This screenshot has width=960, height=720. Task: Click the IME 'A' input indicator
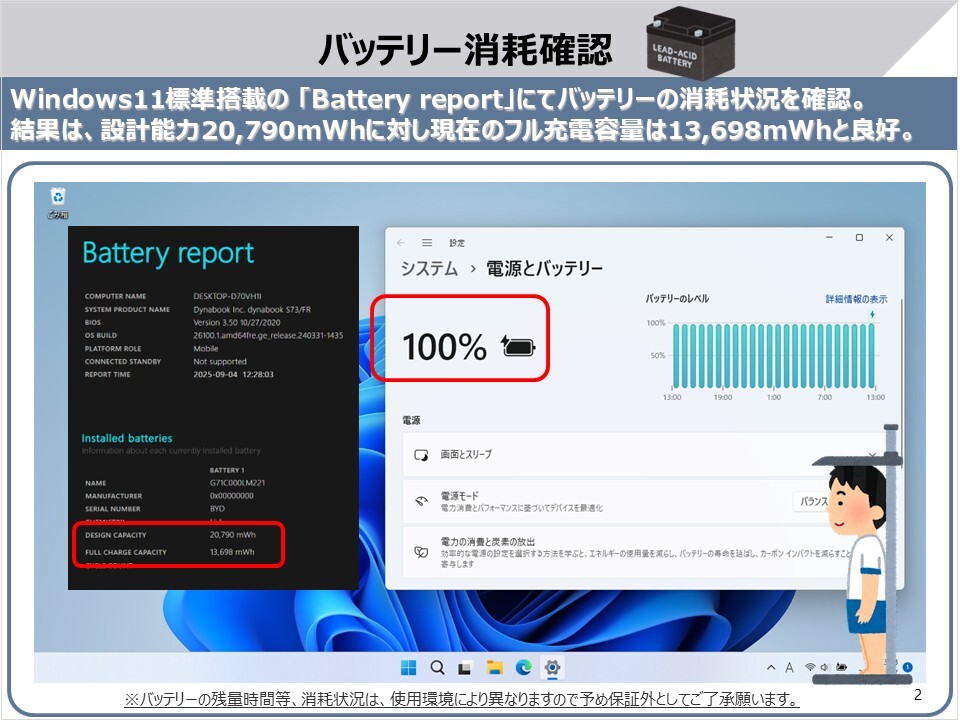point(789,667)
